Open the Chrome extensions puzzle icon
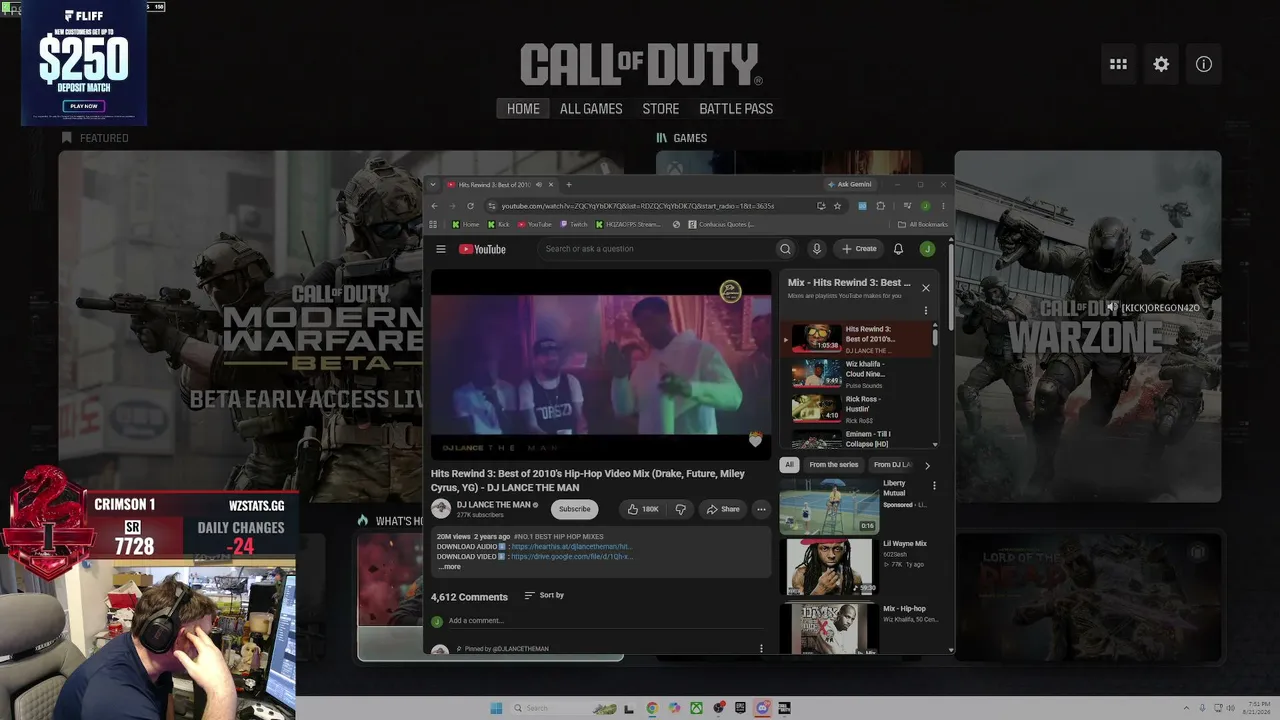The image size is (1280, 720). point(880,206)
